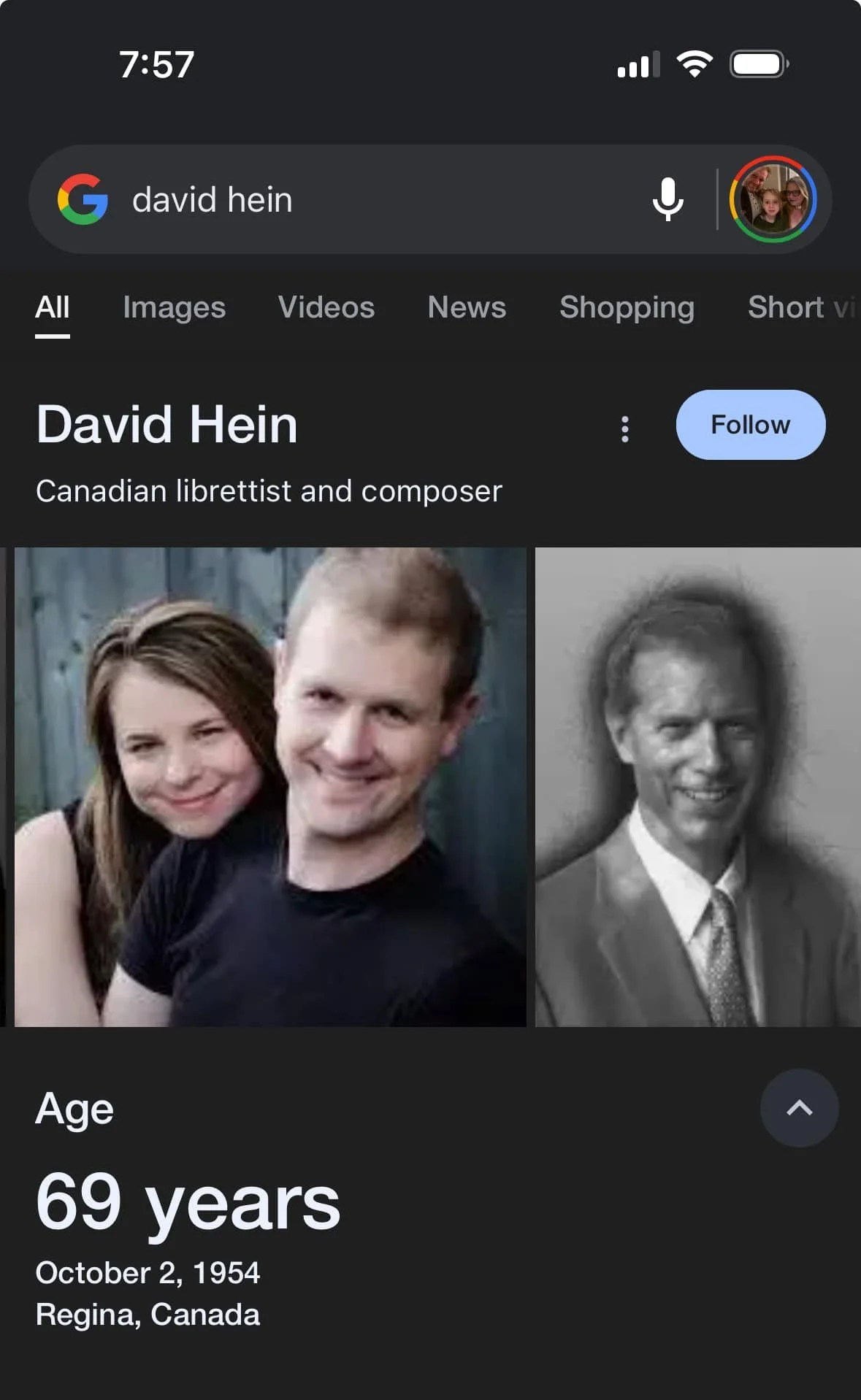
Task: Open the News tab
Action: (467, 307)
